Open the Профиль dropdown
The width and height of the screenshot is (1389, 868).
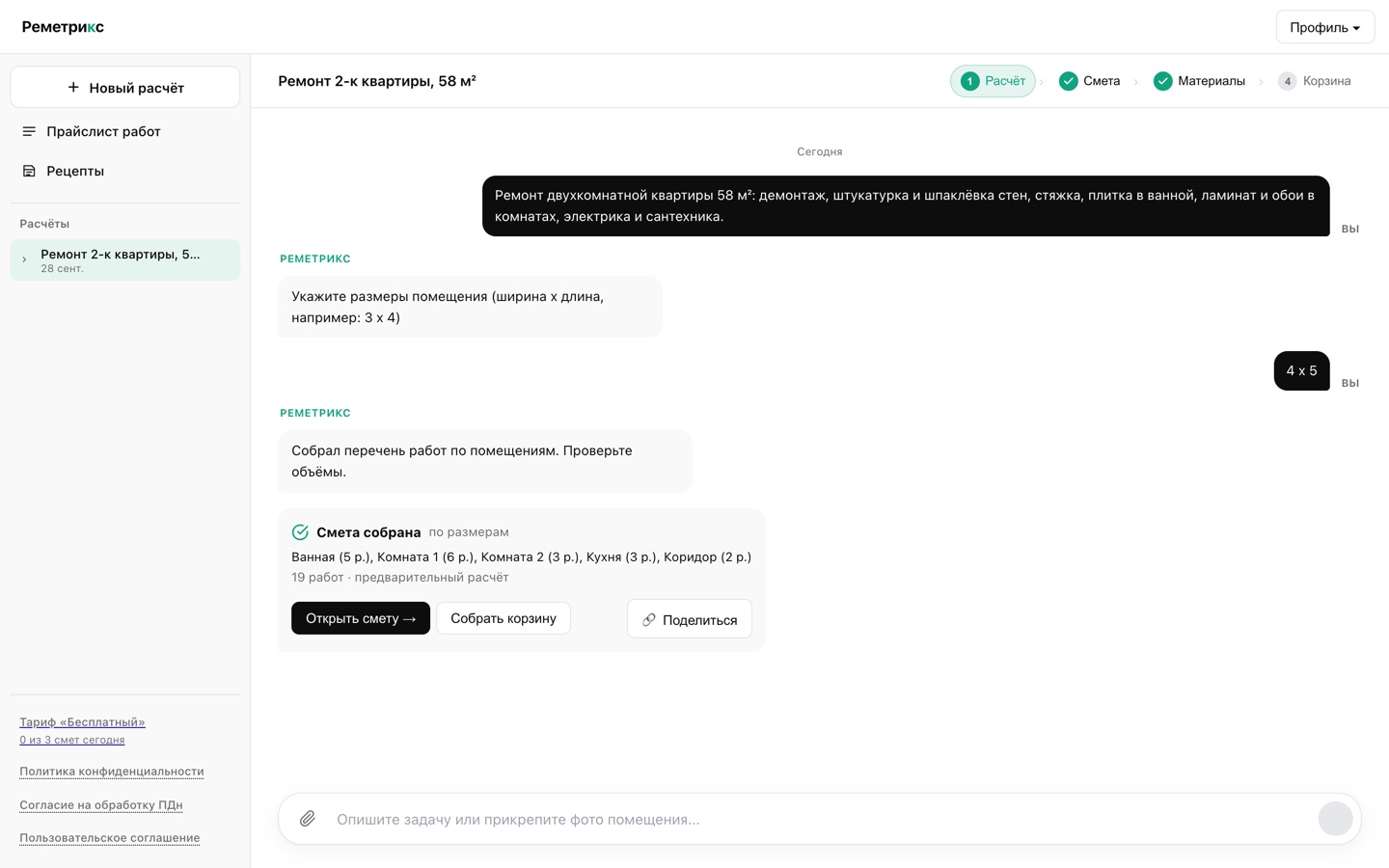pos(1324,27)
